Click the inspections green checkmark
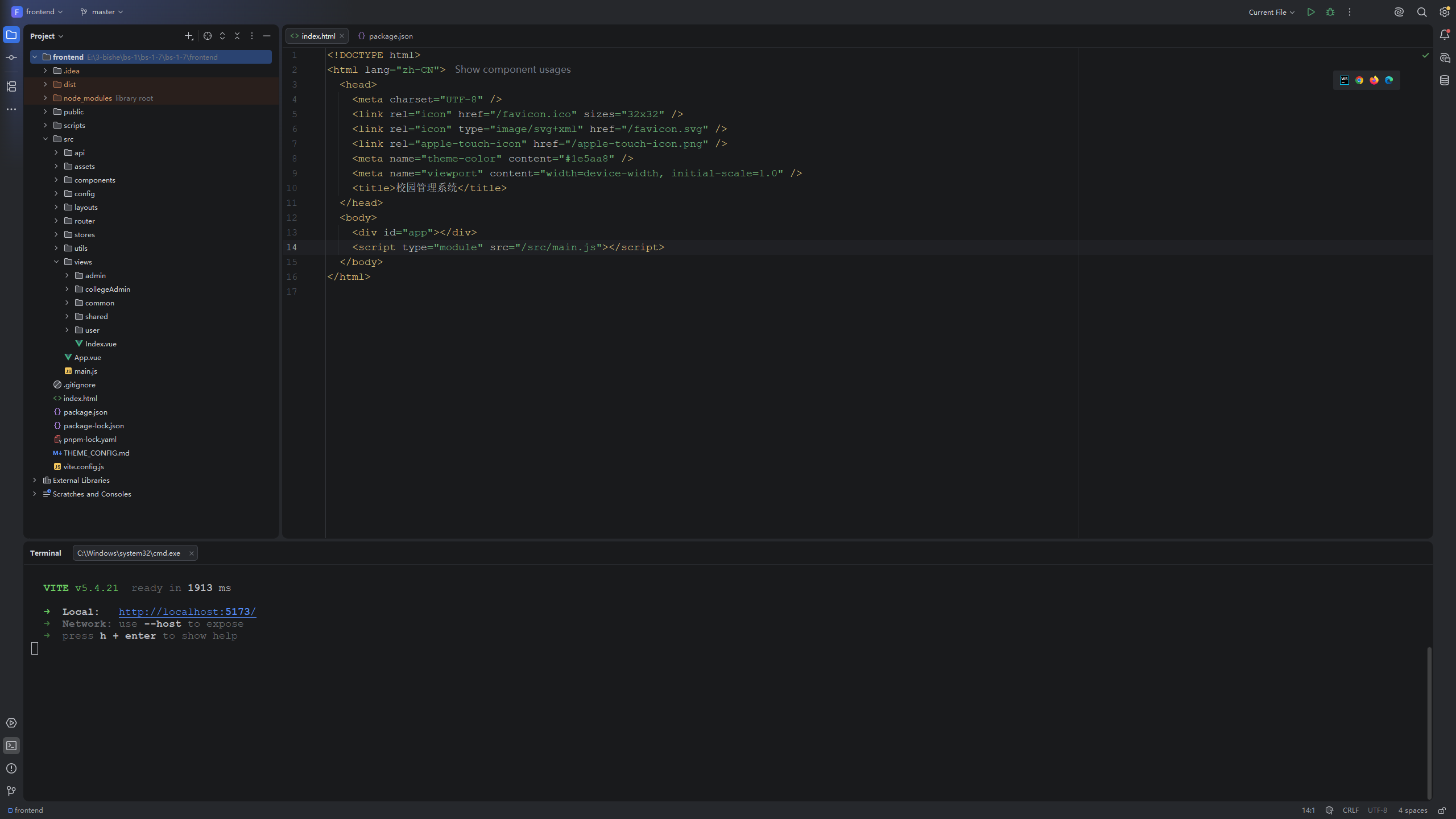 point(1425,55)
